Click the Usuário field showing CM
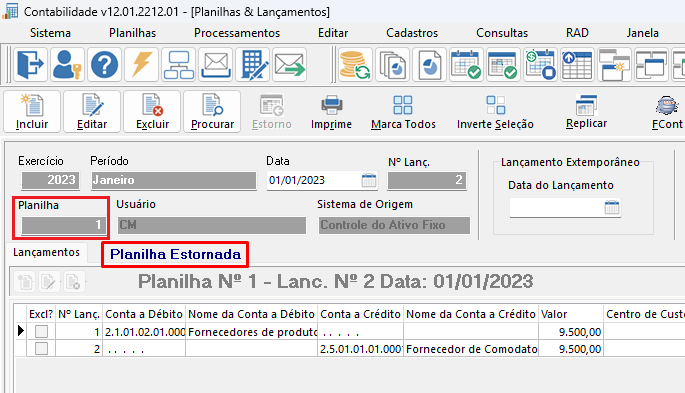This screenshot has height=393, width=685. (x=212, y=225)
